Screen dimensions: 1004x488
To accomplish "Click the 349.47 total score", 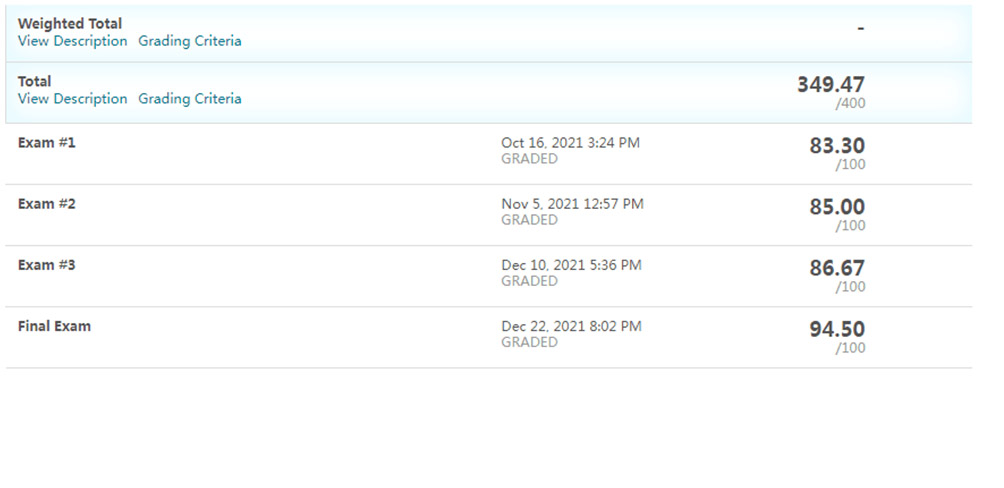I will [831, 85].
